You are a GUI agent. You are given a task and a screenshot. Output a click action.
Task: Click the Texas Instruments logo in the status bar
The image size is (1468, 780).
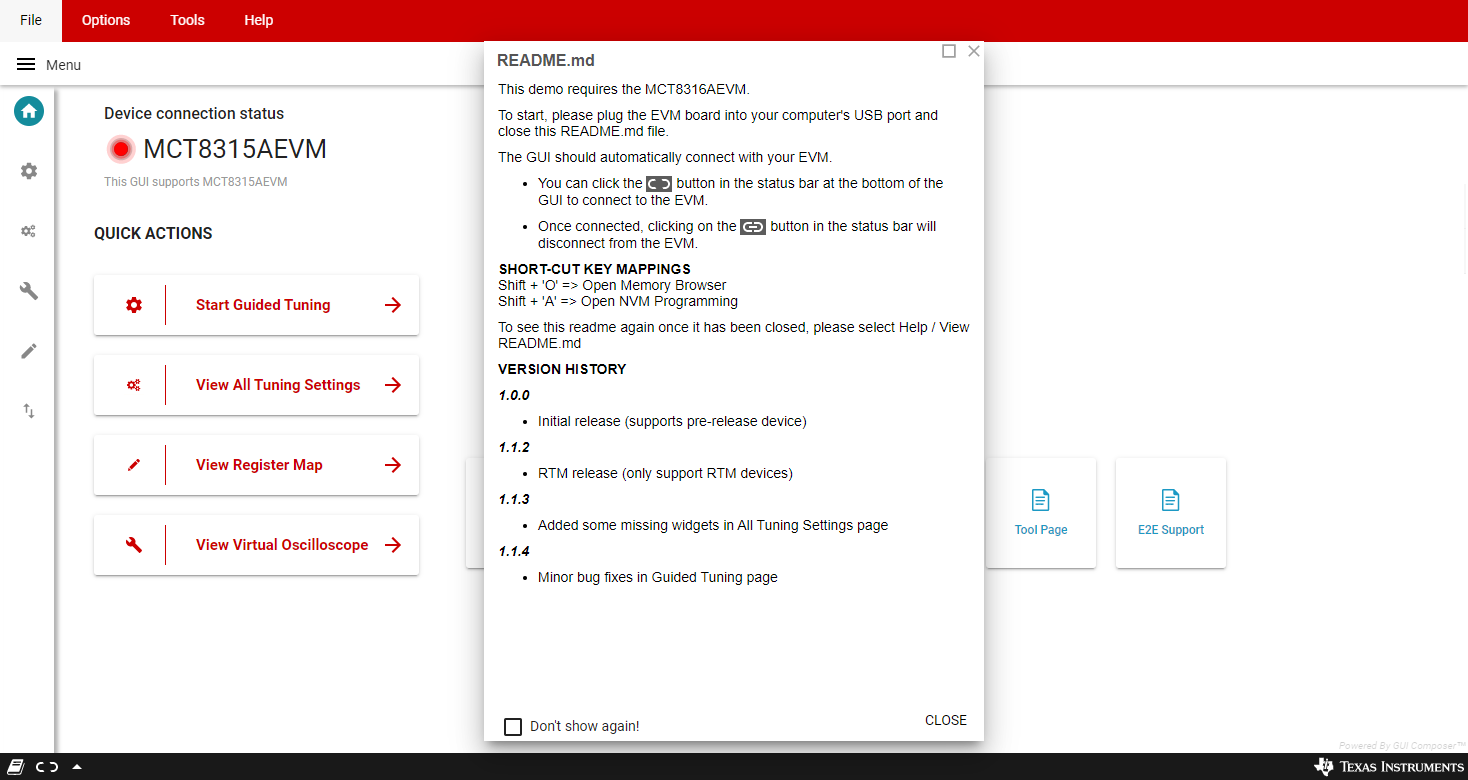coord(1389,767)
